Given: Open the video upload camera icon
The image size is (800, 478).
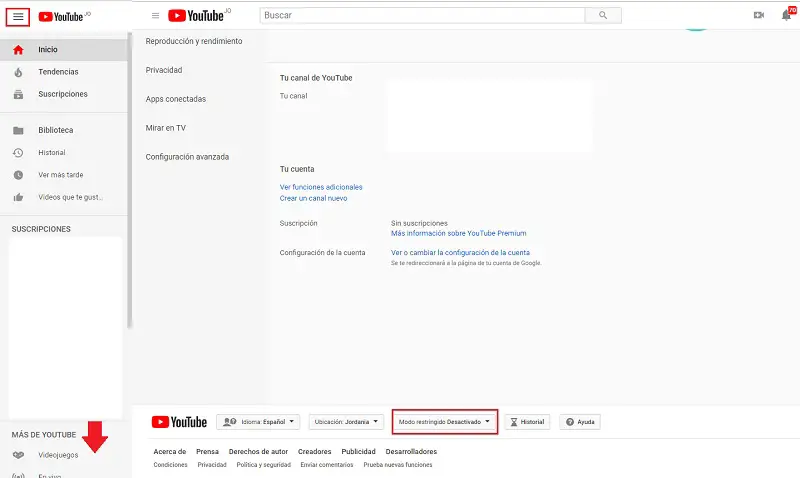Looking at the screenshot, I should tap(759, 15).
